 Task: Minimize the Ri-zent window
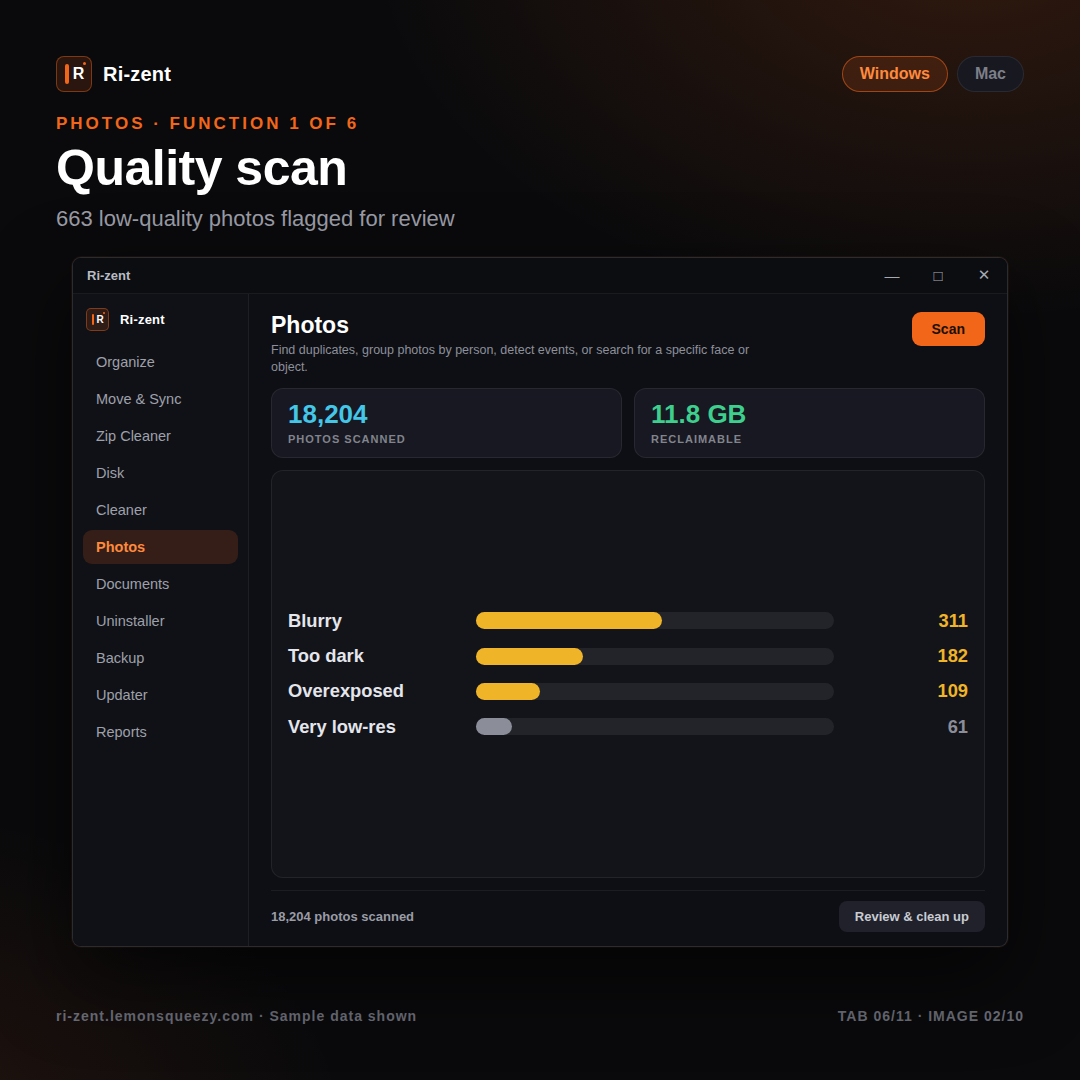point(892,276)
